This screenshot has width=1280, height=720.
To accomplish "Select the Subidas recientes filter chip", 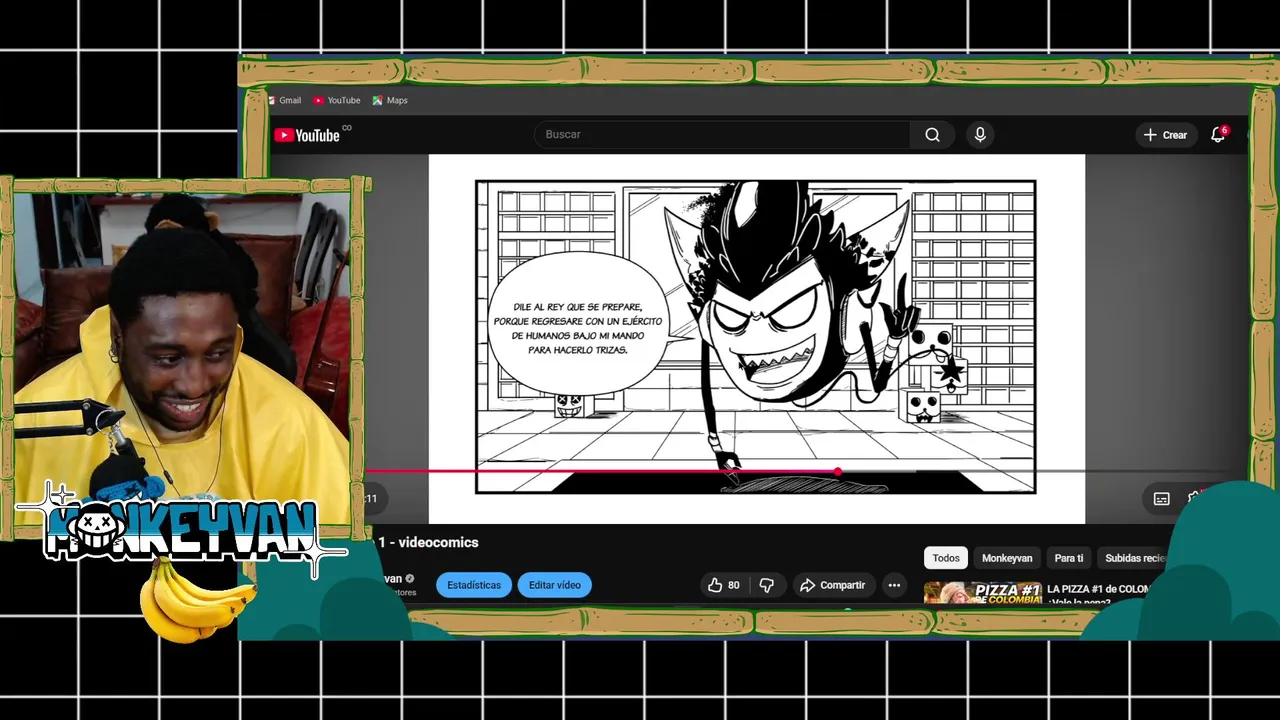I will click(1135, 558).
